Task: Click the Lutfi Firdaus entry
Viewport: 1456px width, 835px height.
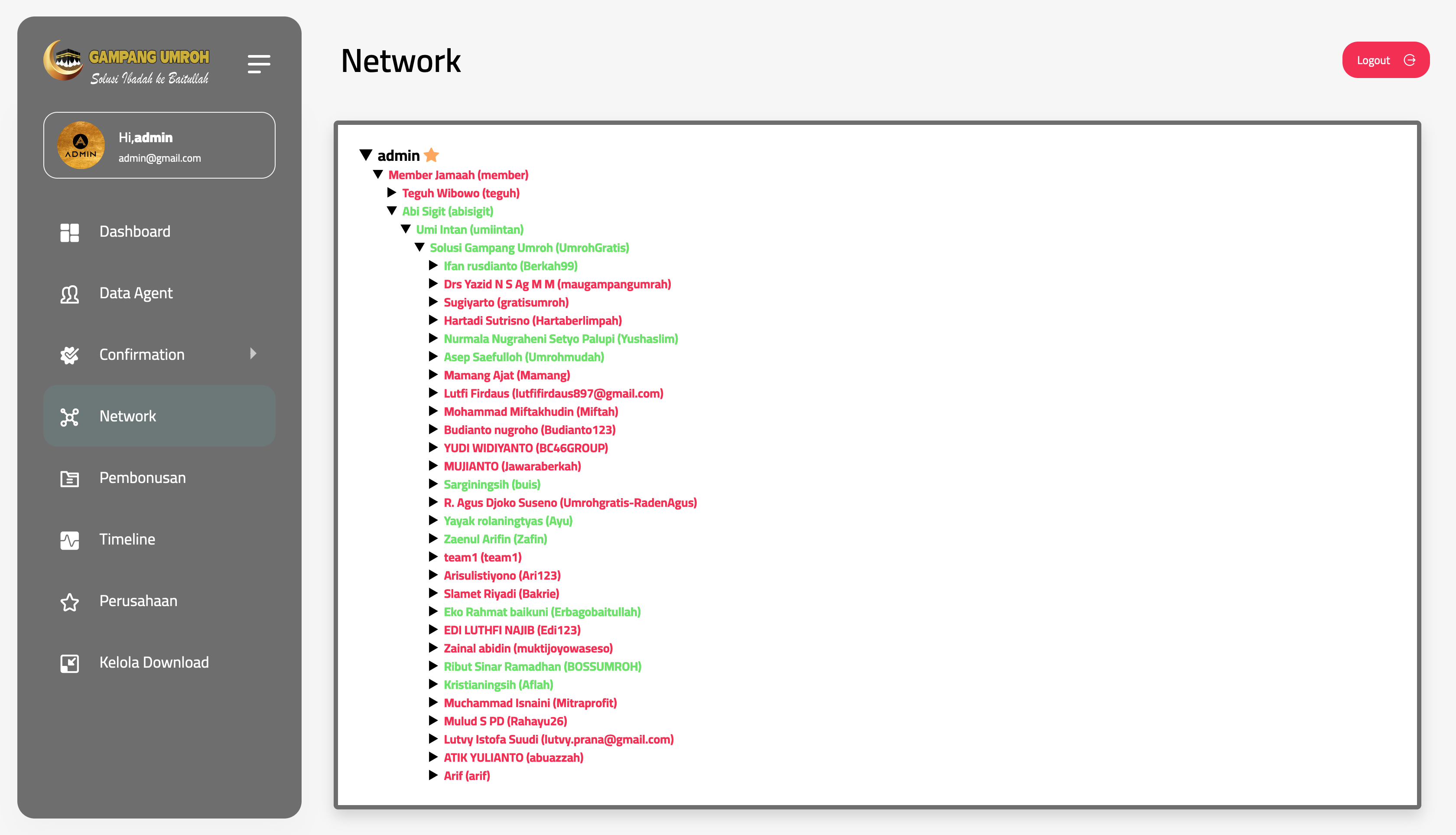Action: (554, 393)
